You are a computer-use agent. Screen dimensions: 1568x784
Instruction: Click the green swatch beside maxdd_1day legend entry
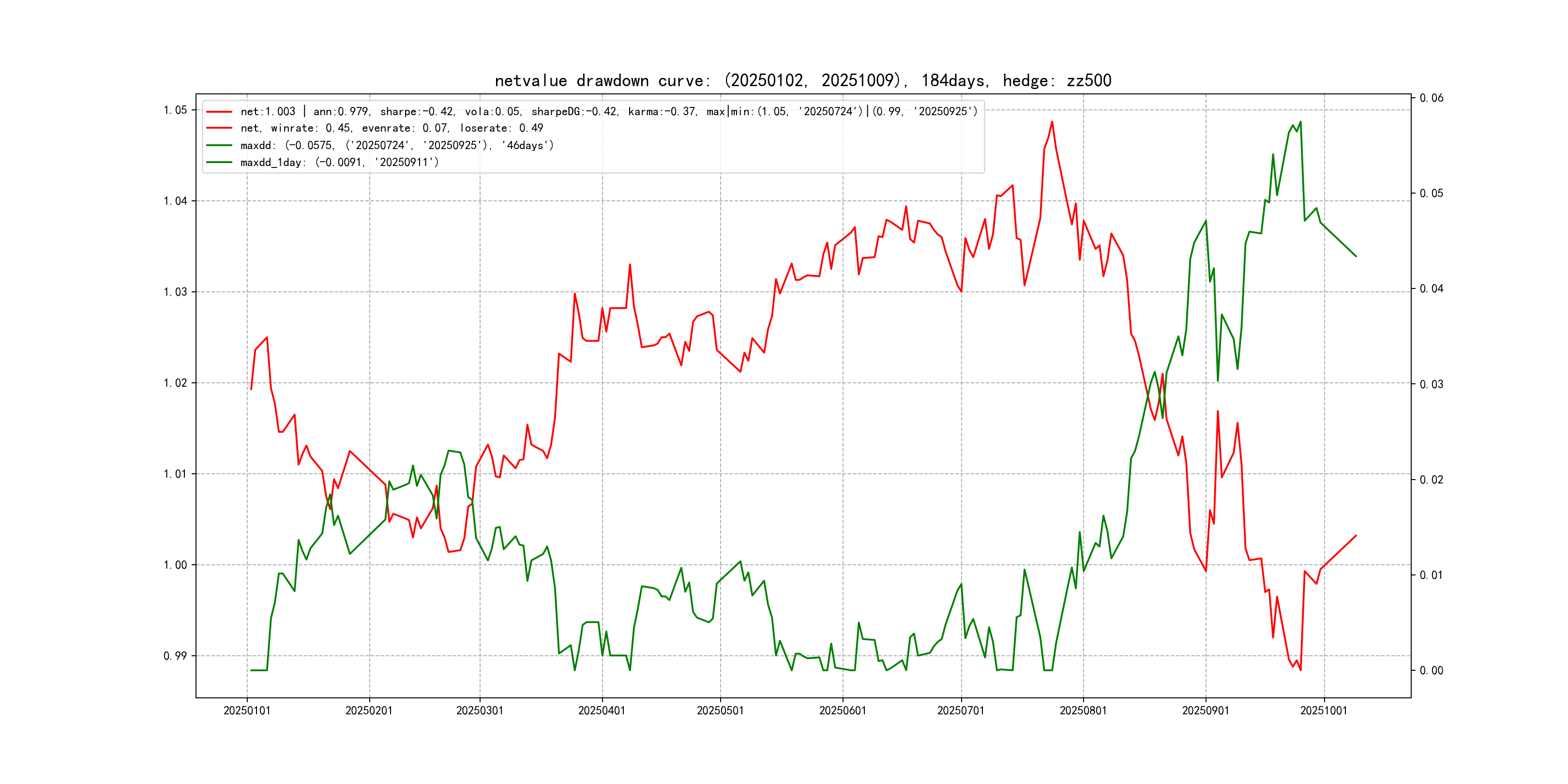[x=219, y=163]
